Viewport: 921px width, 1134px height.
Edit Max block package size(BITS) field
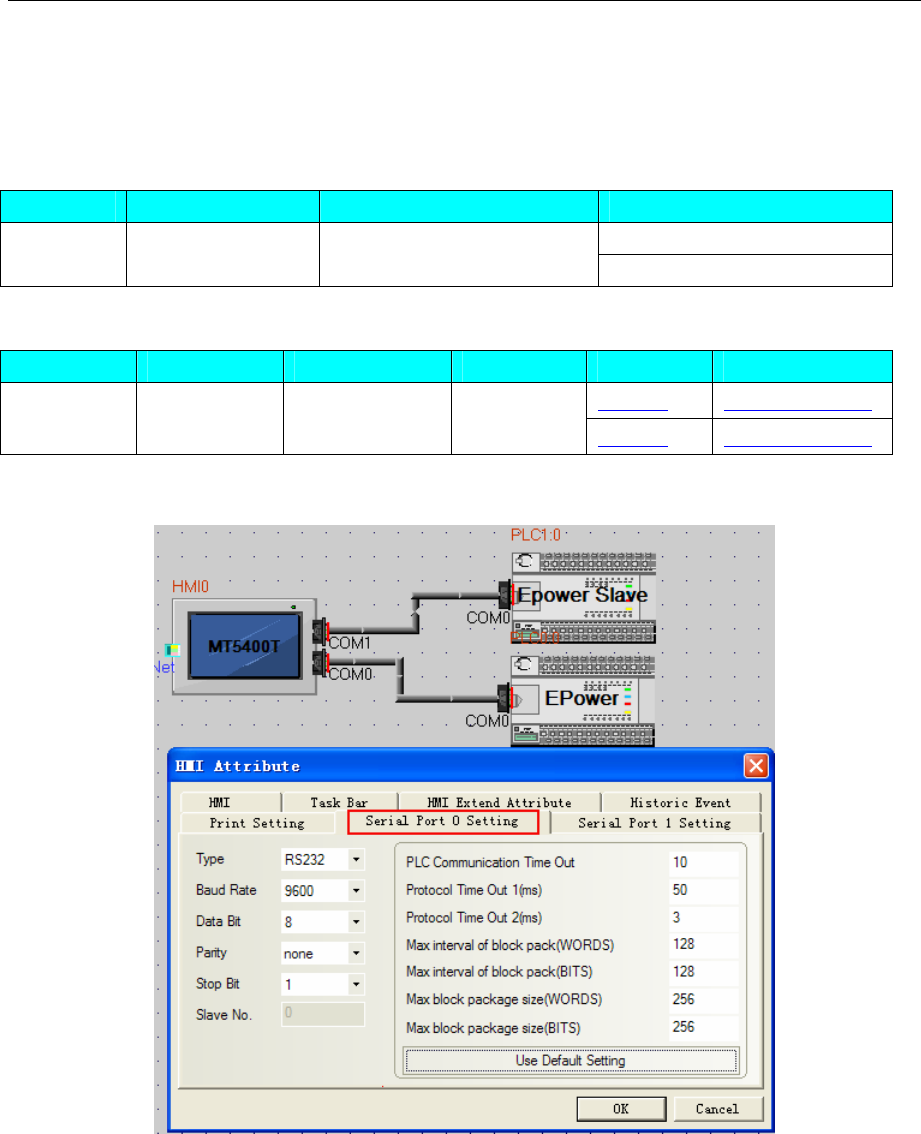703,1027
